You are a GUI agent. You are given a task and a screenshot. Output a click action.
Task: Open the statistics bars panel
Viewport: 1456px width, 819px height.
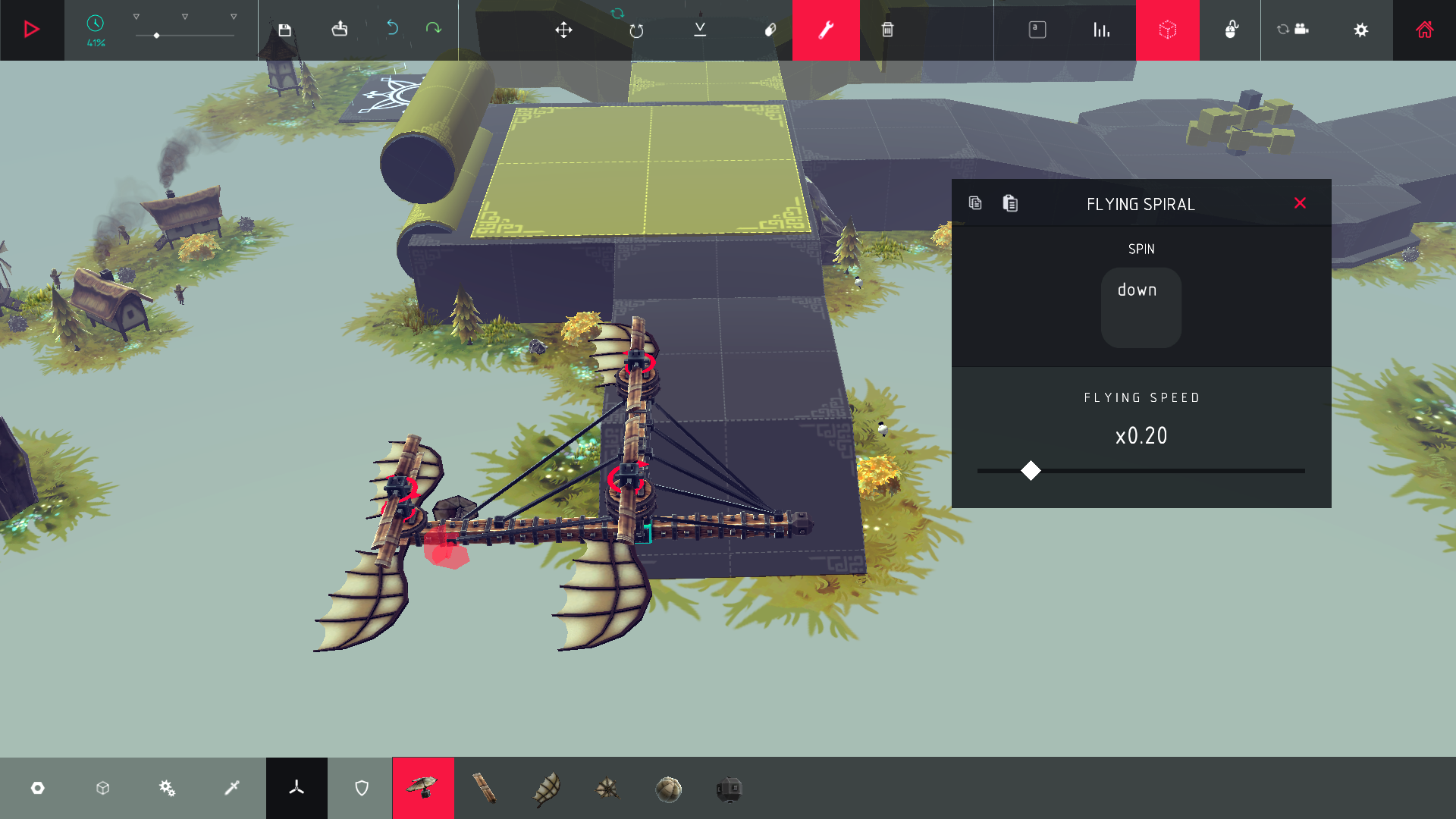[1101, 30]
